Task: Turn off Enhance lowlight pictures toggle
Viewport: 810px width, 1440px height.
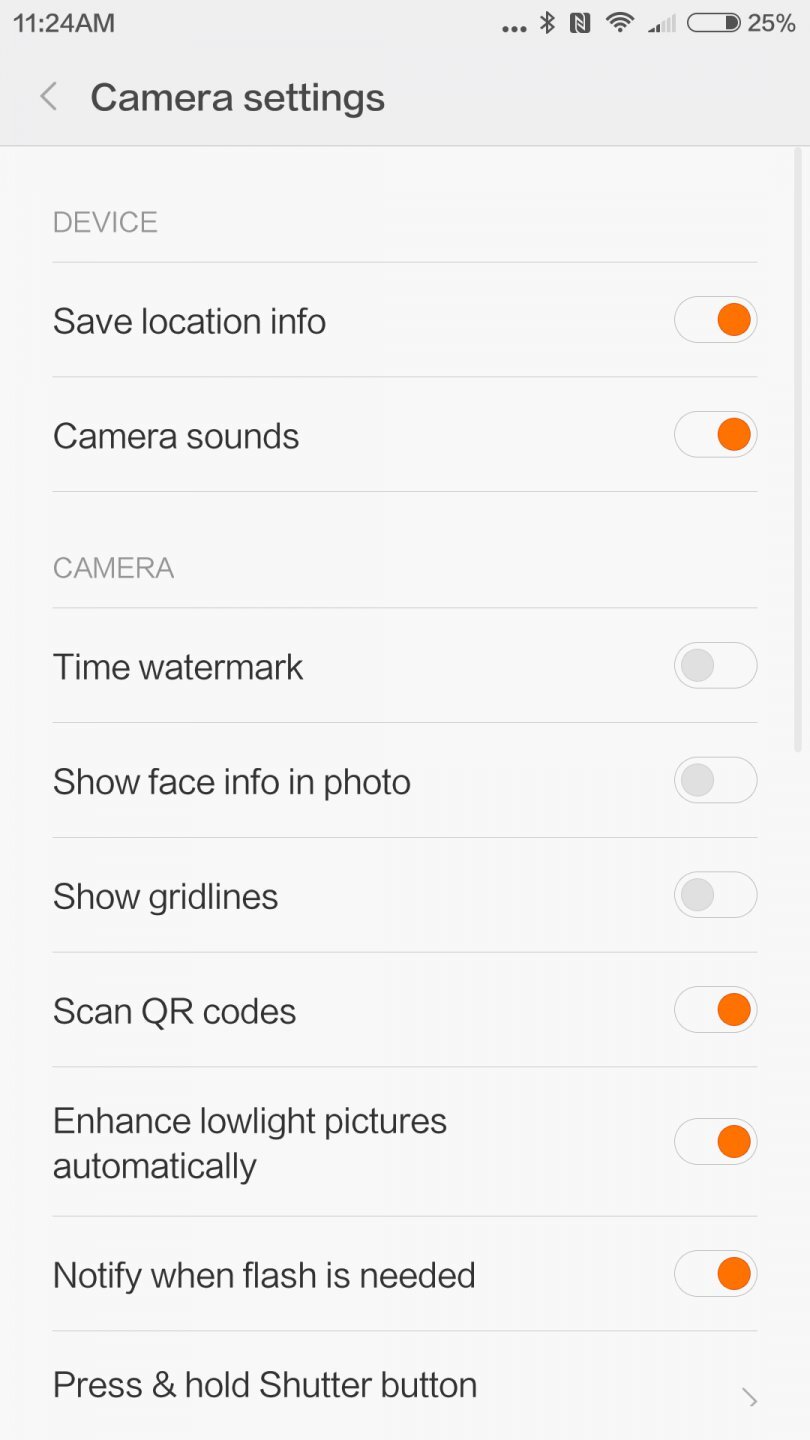Action: tap(715, 1143)
